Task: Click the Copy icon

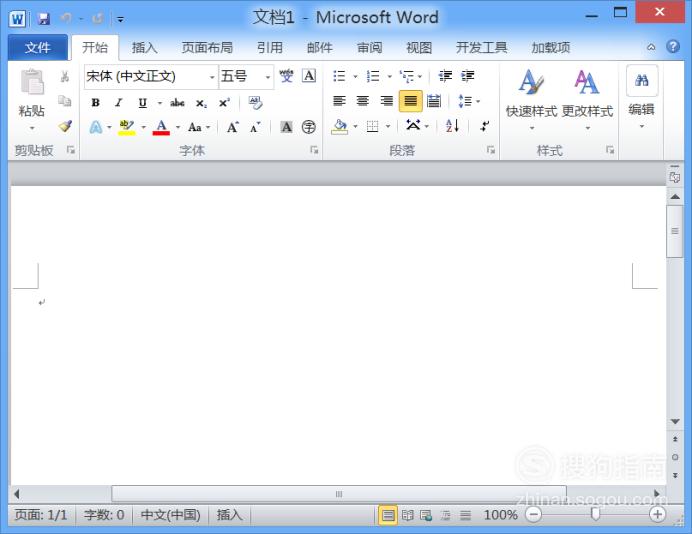Action: pyautogui.click(x=65, y=101)
